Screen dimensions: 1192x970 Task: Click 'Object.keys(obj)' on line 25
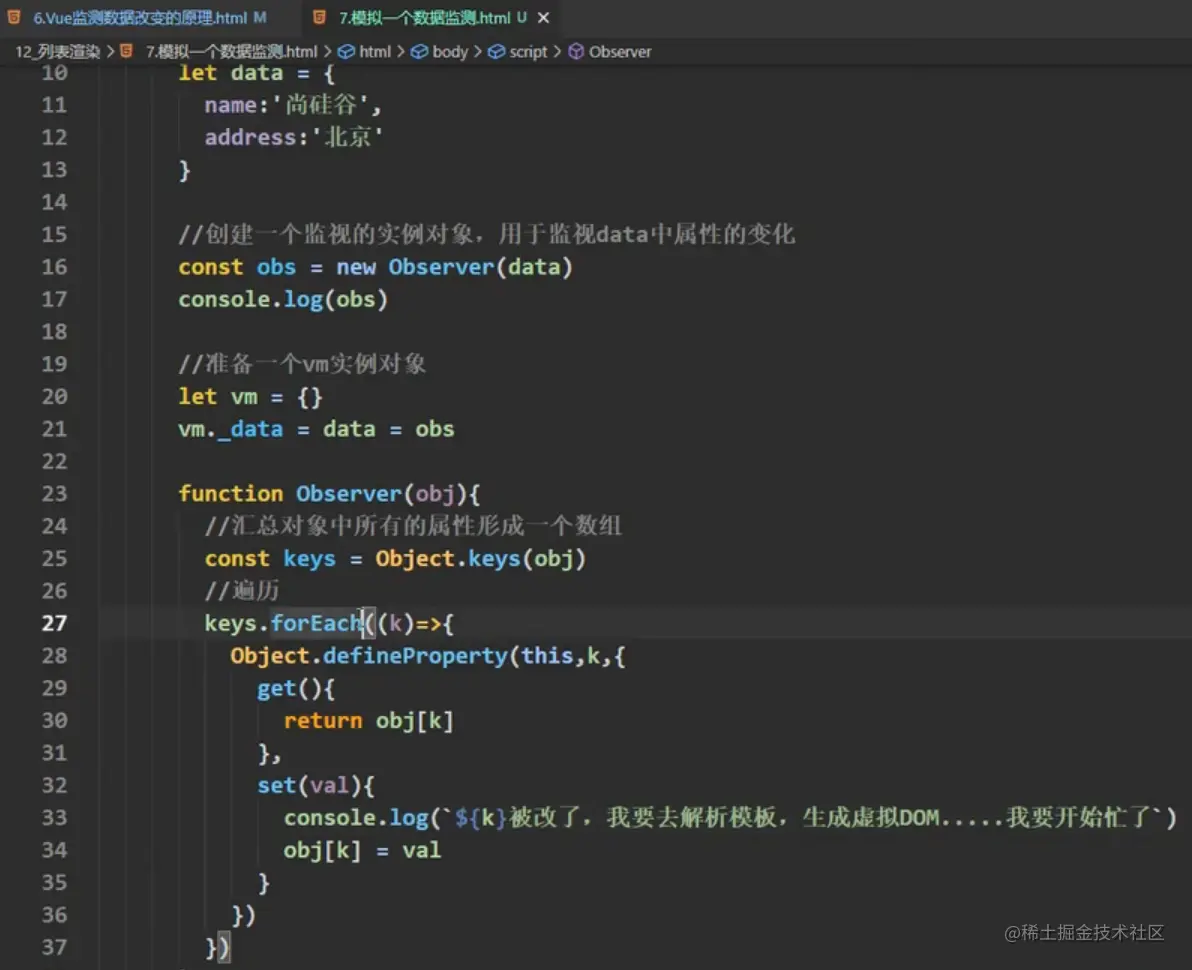[480, 559]
